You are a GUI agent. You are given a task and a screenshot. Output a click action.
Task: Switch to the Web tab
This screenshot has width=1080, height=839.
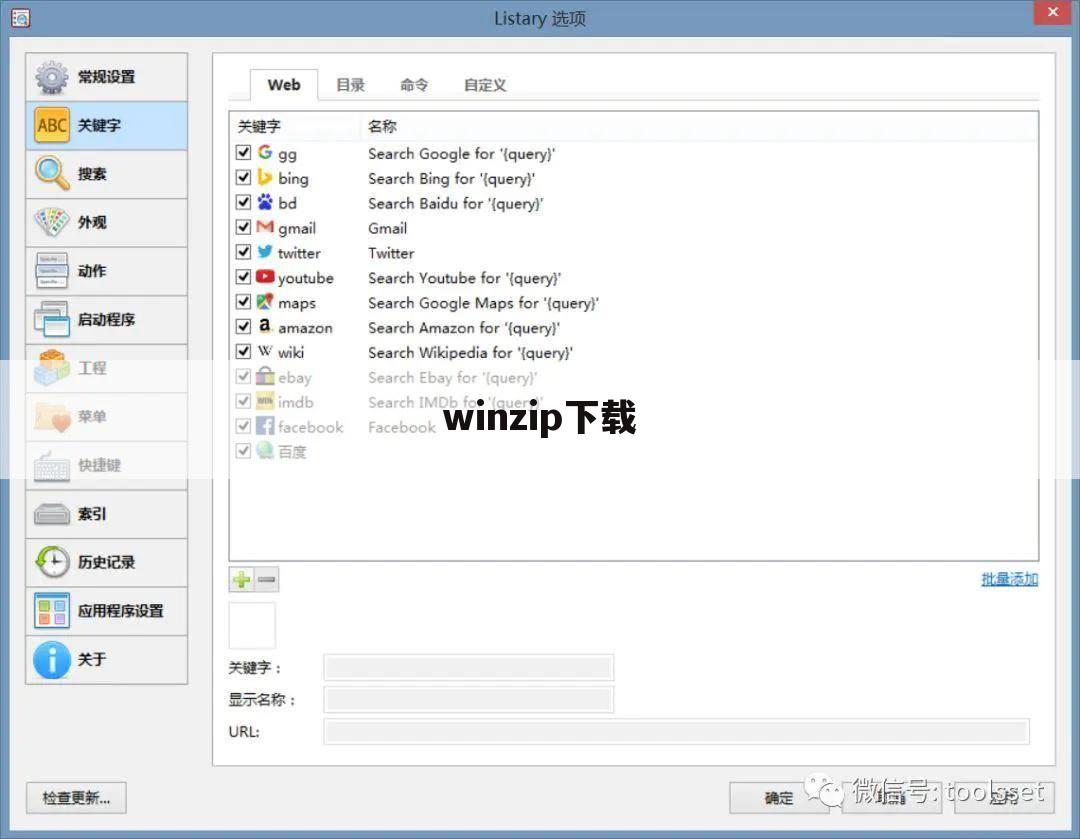coord(284,85)
